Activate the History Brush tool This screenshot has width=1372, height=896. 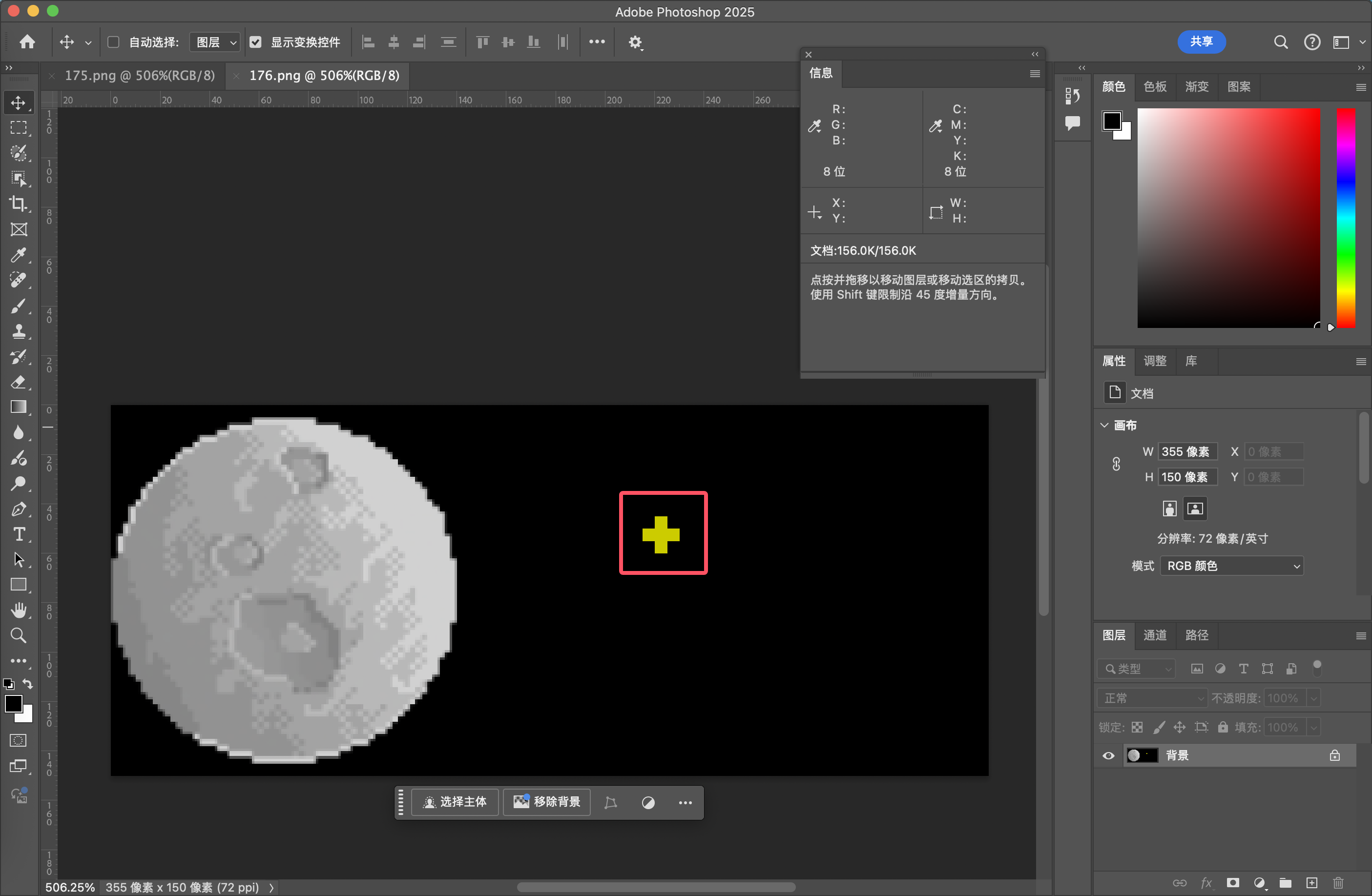[19, 357]
